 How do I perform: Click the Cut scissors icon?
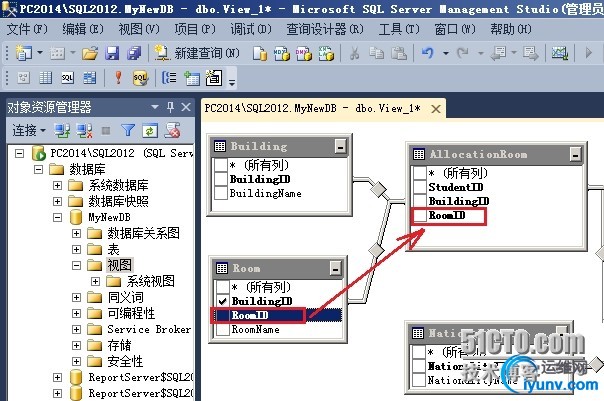tap(354, 53)
